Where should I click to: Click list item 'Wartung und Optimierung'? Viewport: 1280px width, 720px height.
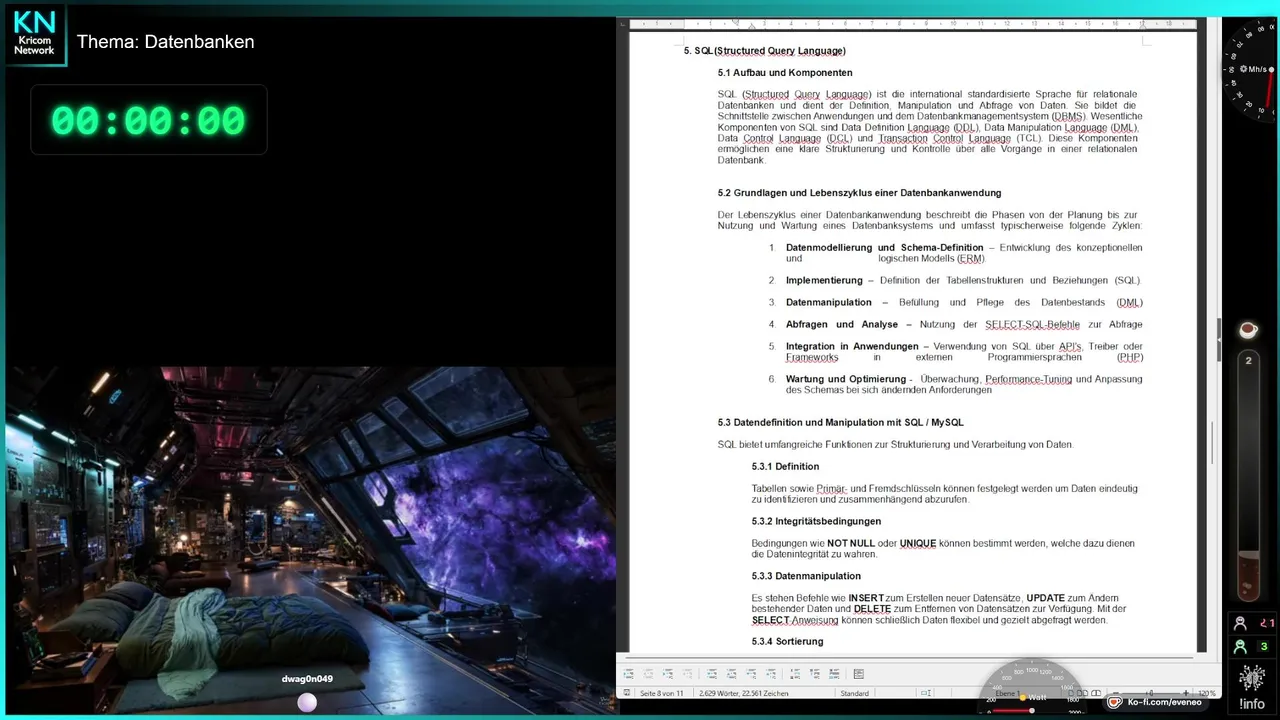846,379
